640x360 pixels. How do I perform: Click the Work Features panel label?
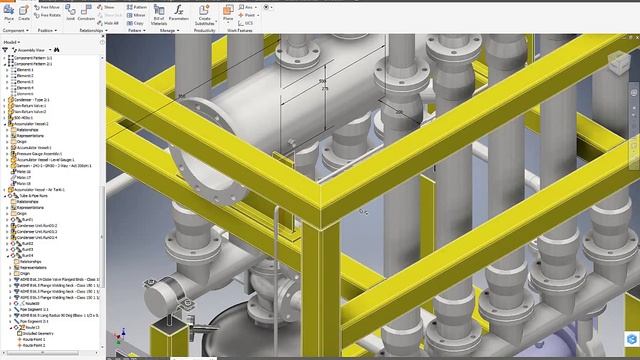(240, 31)
